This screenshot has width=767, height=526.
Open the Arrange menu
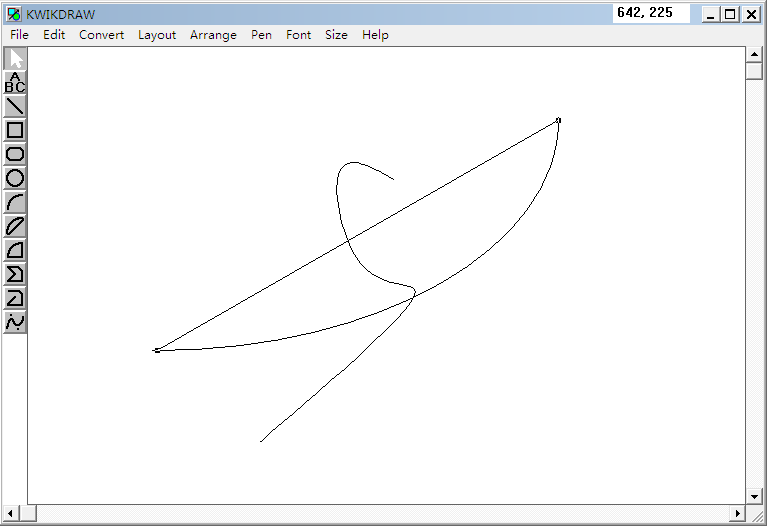(213, 35)
